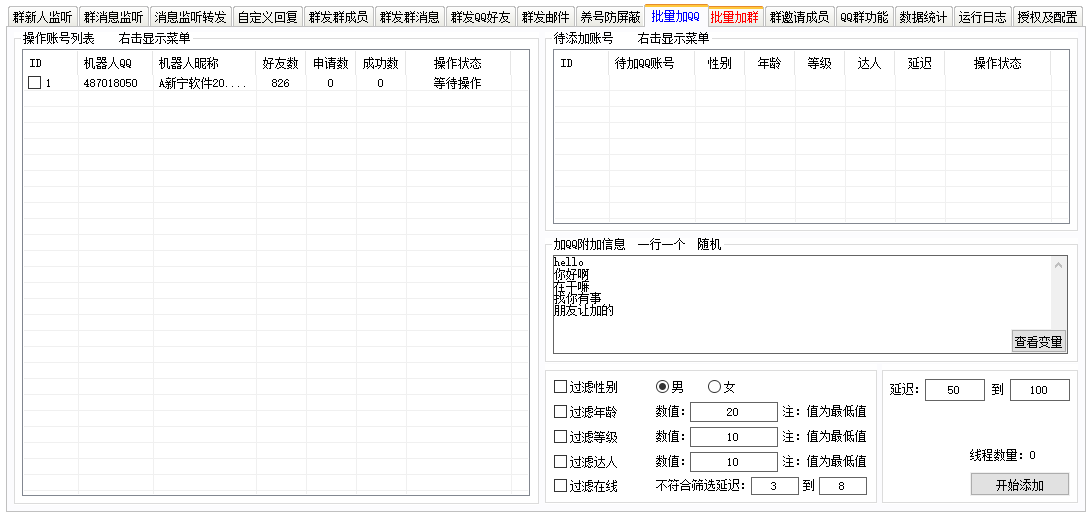Edit the 不符合筛选延迟 minimum field showing 3
The height and width of the screenshot is (518, 1089).
pyautogui.click(x=774, y=486)
